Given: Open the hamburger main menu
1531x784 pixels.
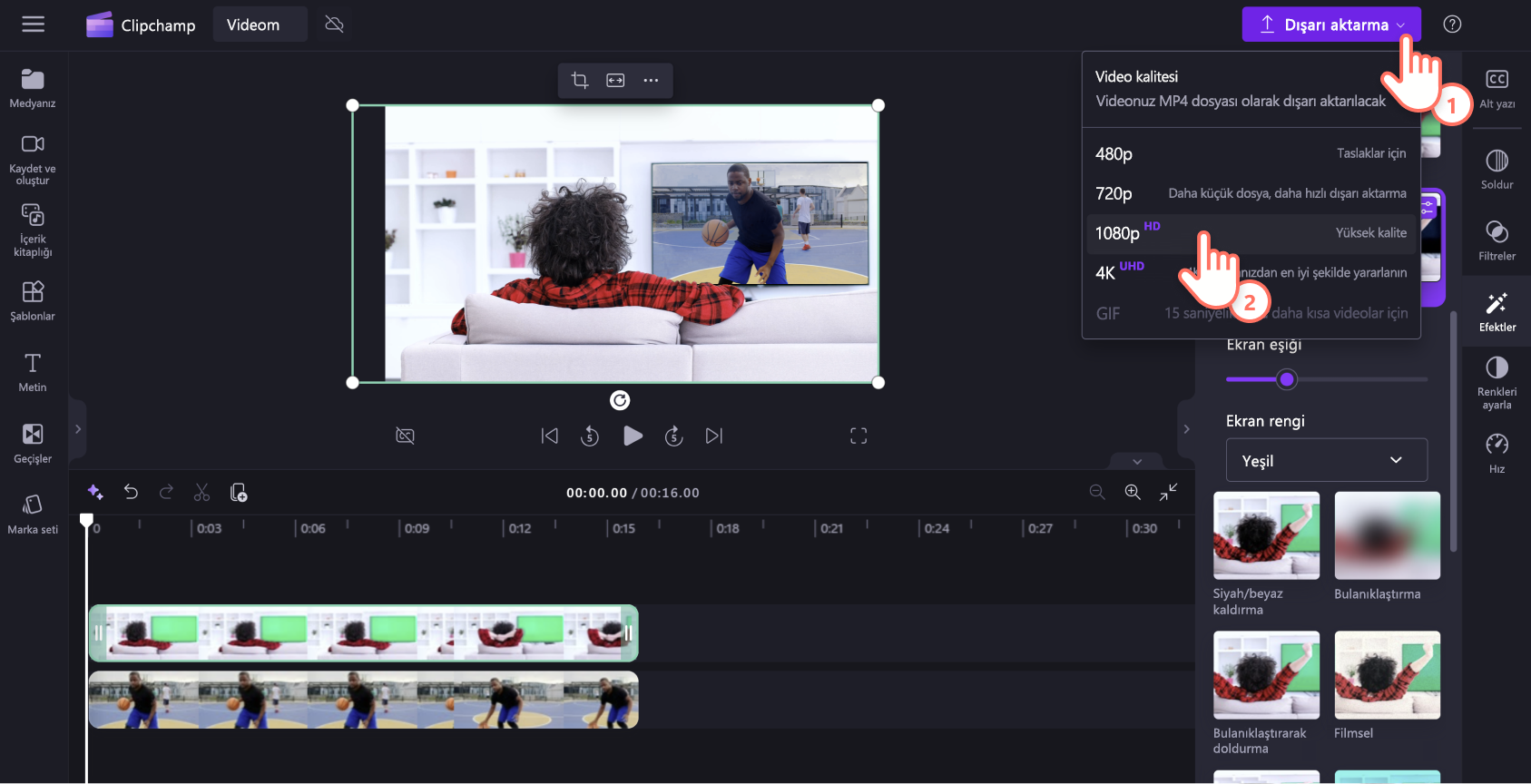Looking at the screenshot, I should click(x=34, y=24).
